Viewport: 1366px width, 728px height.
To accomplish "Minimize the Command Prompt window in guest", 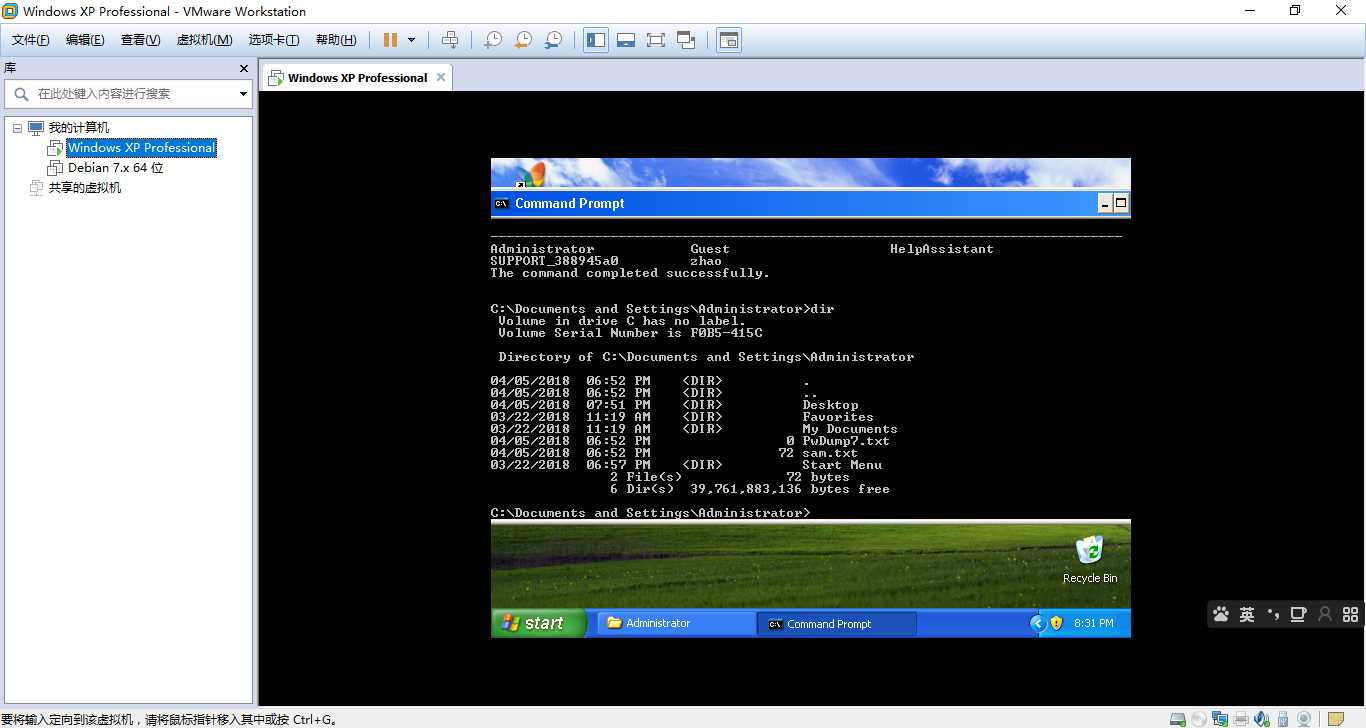I will [x=1105, y=204].
